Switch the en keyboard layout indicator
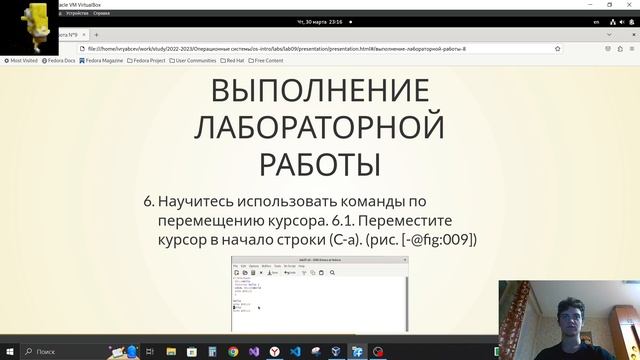 (x=596, y=22)
